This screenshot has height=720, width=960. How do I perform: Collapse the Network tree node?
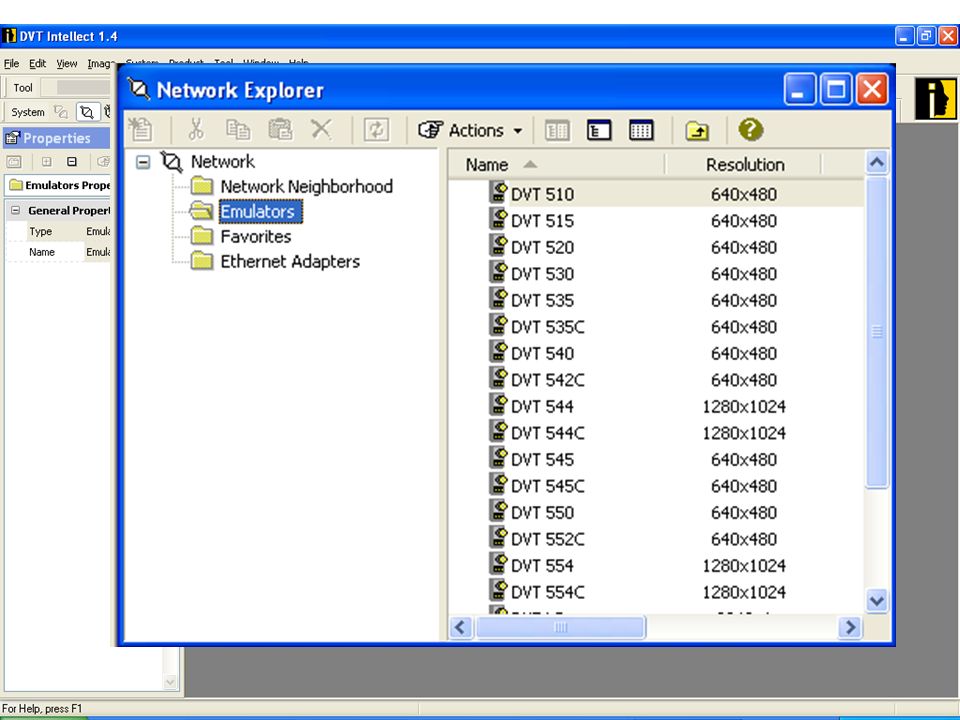[143, 162]
